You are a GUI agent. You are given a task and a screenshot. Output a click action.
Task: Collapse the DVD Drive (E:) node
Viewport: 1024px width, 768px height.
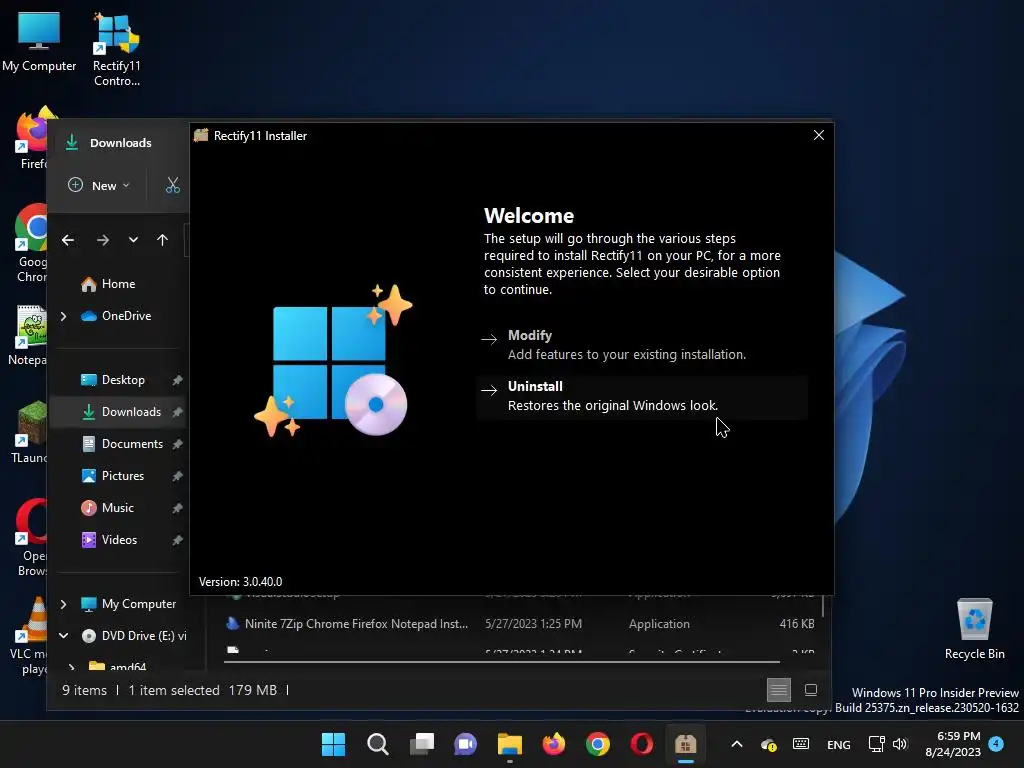coord(63,635)
